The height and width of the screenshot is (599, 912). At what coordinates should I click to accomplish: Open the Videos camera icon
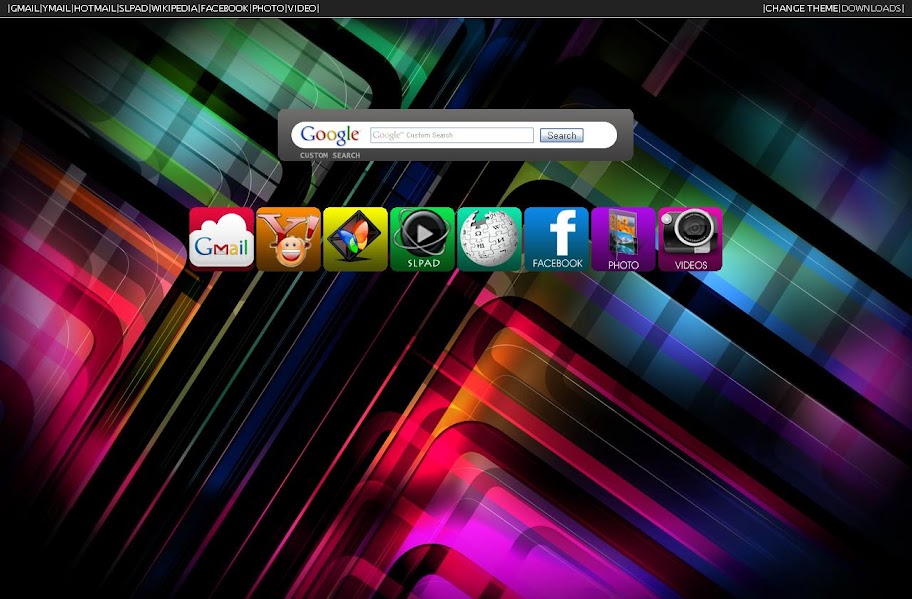coord(690,239)
